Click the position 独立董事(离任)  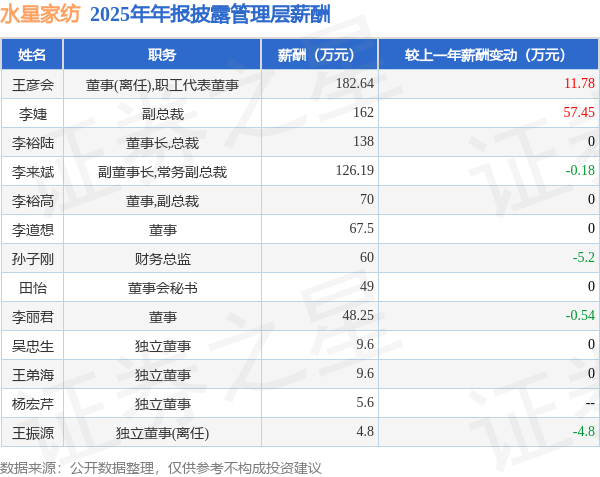[162, 433]
